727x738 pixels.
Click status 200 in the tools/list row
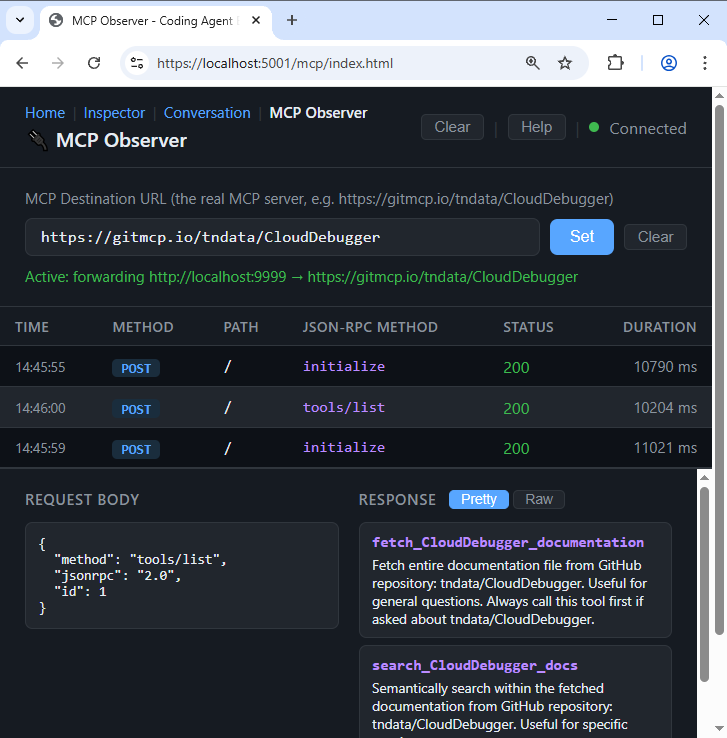click(516, 409)
